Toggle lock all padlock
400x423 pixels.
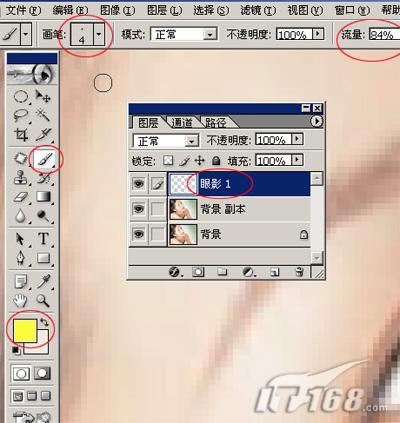point(216,161)
